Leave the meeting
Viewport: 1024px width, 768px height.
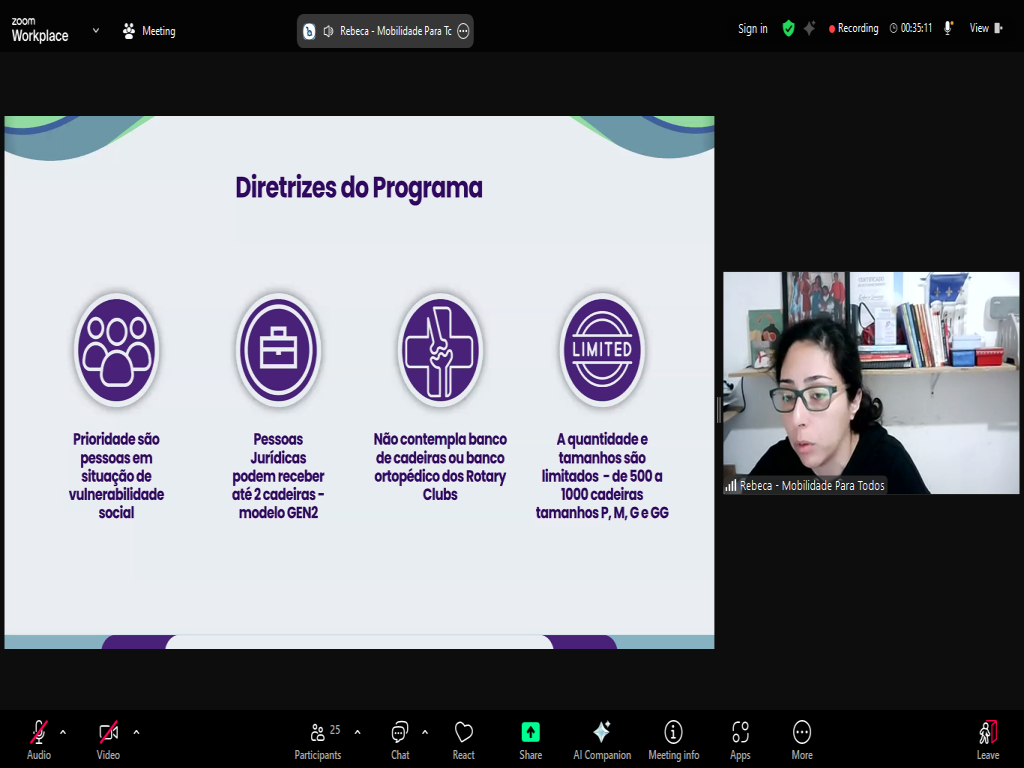point(987,738)
